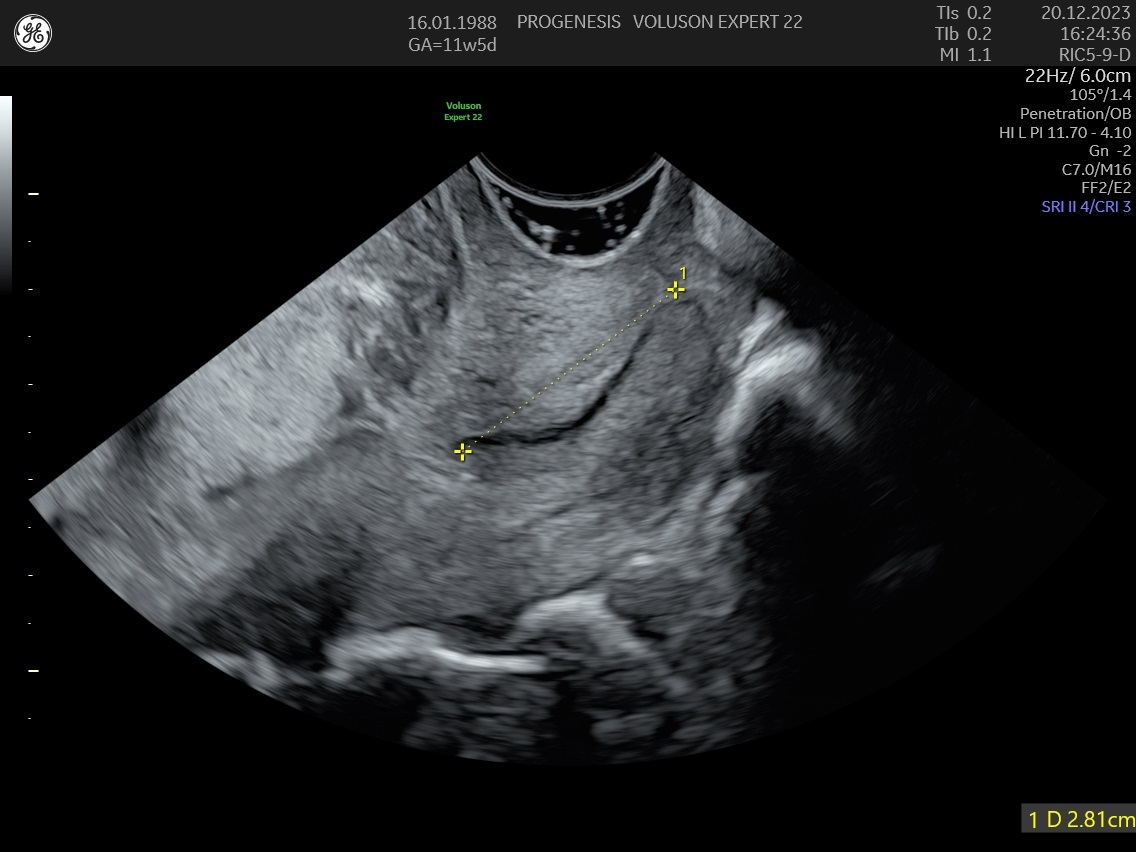Click the MI 1.1 mechanical index readout

[x=965, y=55]
